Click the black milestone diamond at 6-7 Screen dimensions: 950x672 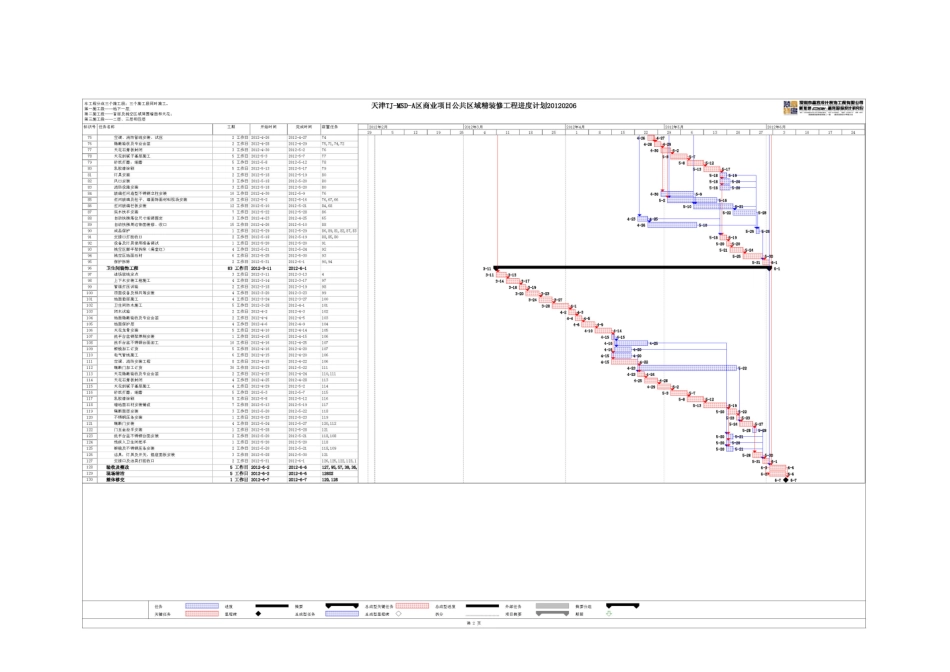[786, 480]
